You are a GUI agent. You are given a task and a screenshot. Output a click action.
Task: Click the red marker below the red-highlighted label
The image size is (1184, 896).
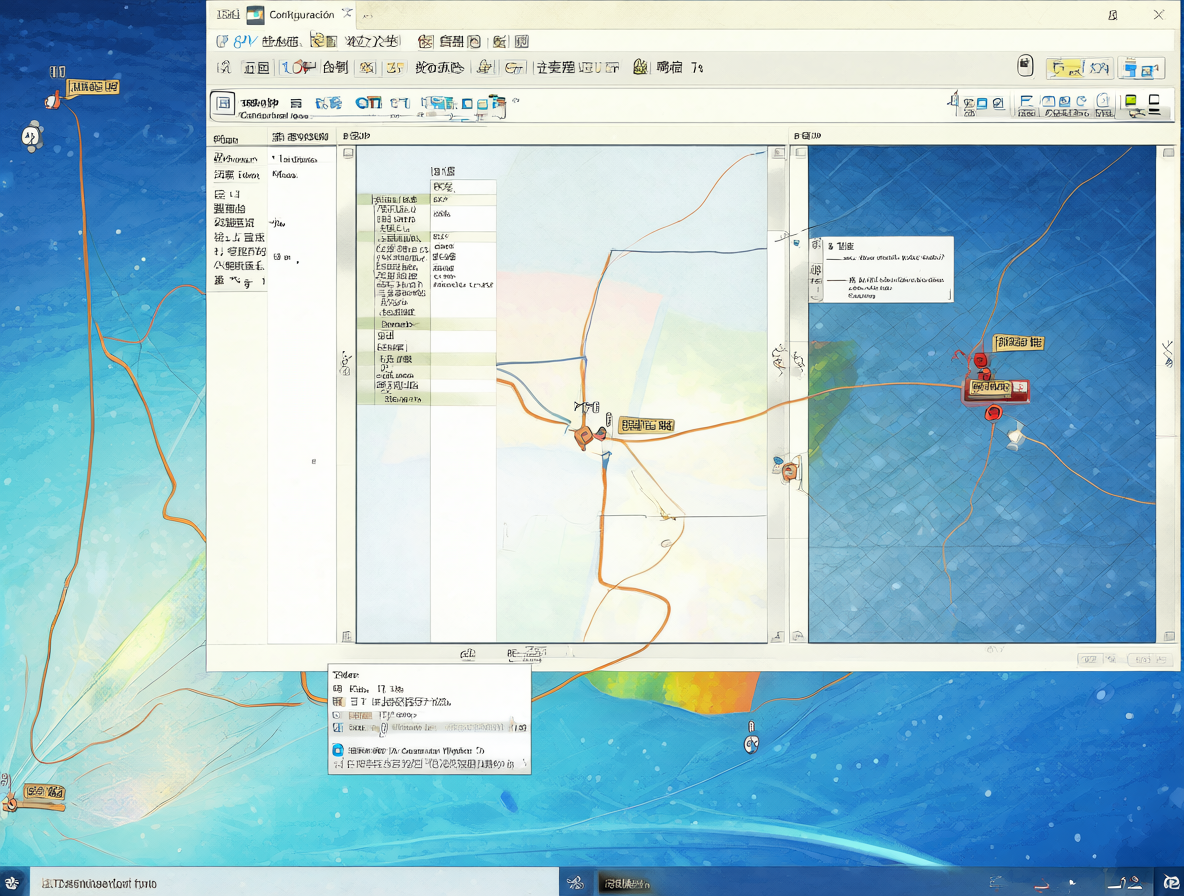point(993,413)
